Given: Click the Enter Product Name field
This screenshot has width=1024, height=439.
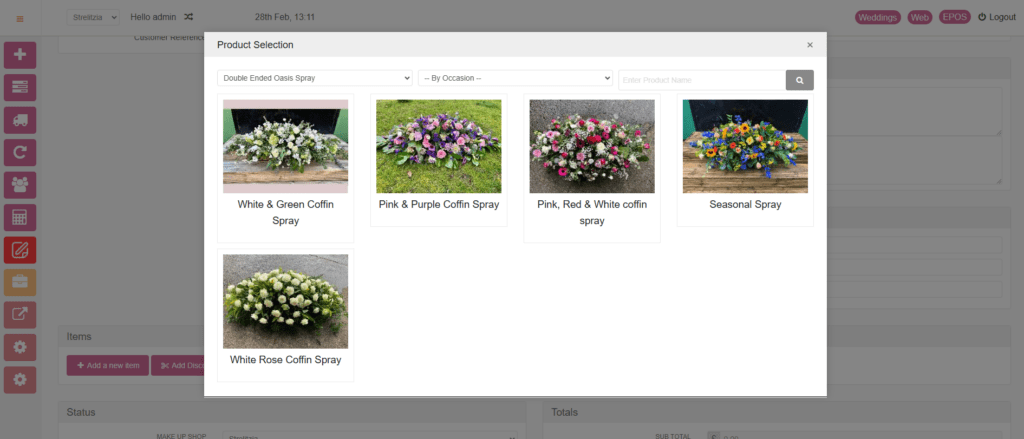Looking at the screenshot, I should [x=702, y=80].
